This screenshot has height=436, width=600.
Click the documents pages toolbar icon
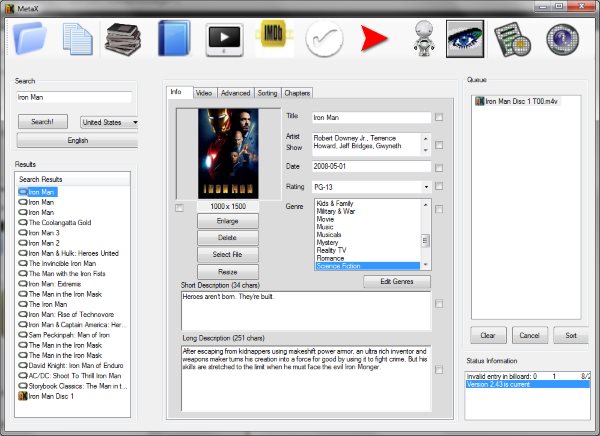77,39
